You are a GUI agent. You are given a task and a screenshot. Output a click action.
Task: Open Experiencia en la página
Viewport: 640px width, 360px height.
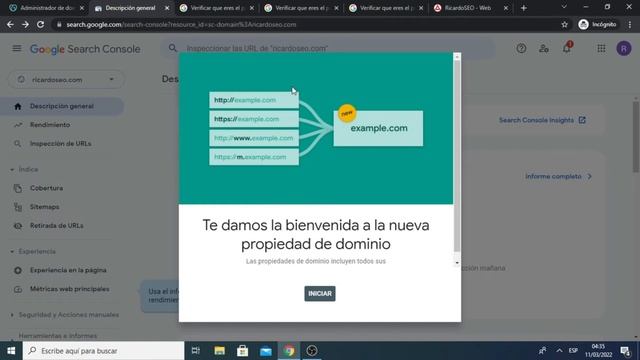pos(68,270)
